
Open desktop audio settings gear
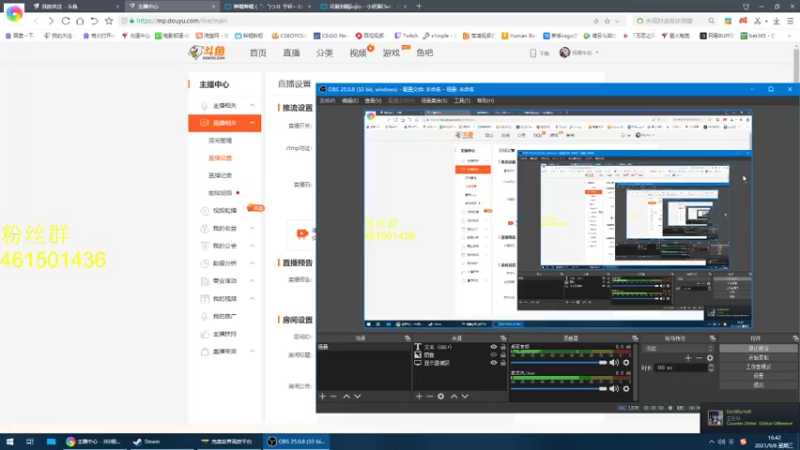point(626,363)
